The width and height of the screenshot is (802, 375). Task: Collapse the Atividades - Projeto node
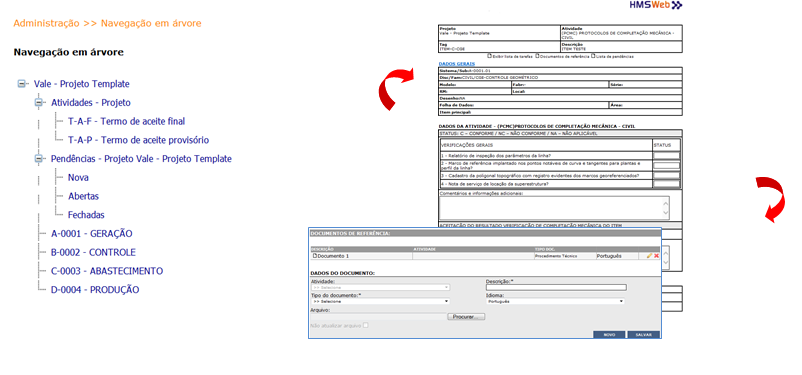38,103
